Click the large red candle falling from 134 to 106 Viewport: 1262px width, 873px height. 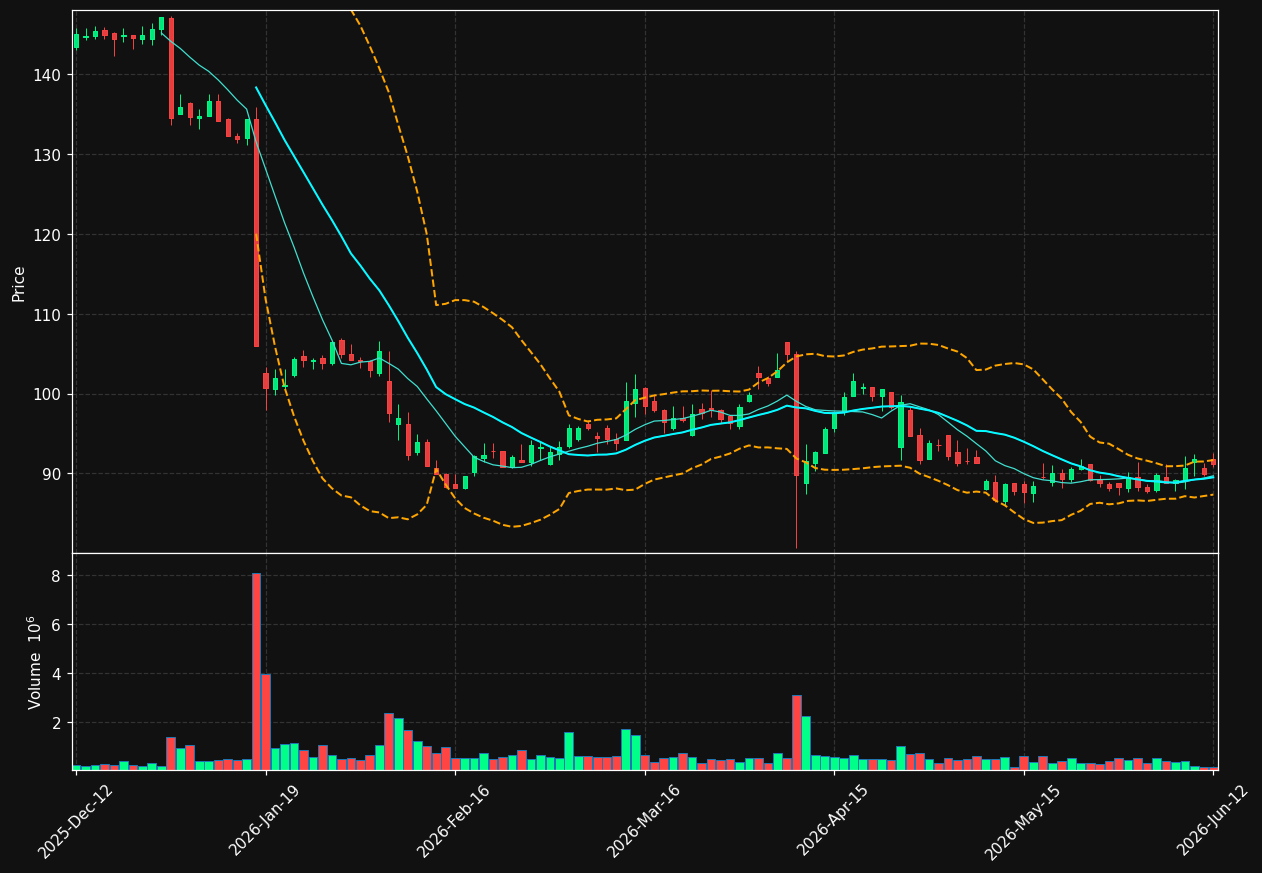(256, 233)
